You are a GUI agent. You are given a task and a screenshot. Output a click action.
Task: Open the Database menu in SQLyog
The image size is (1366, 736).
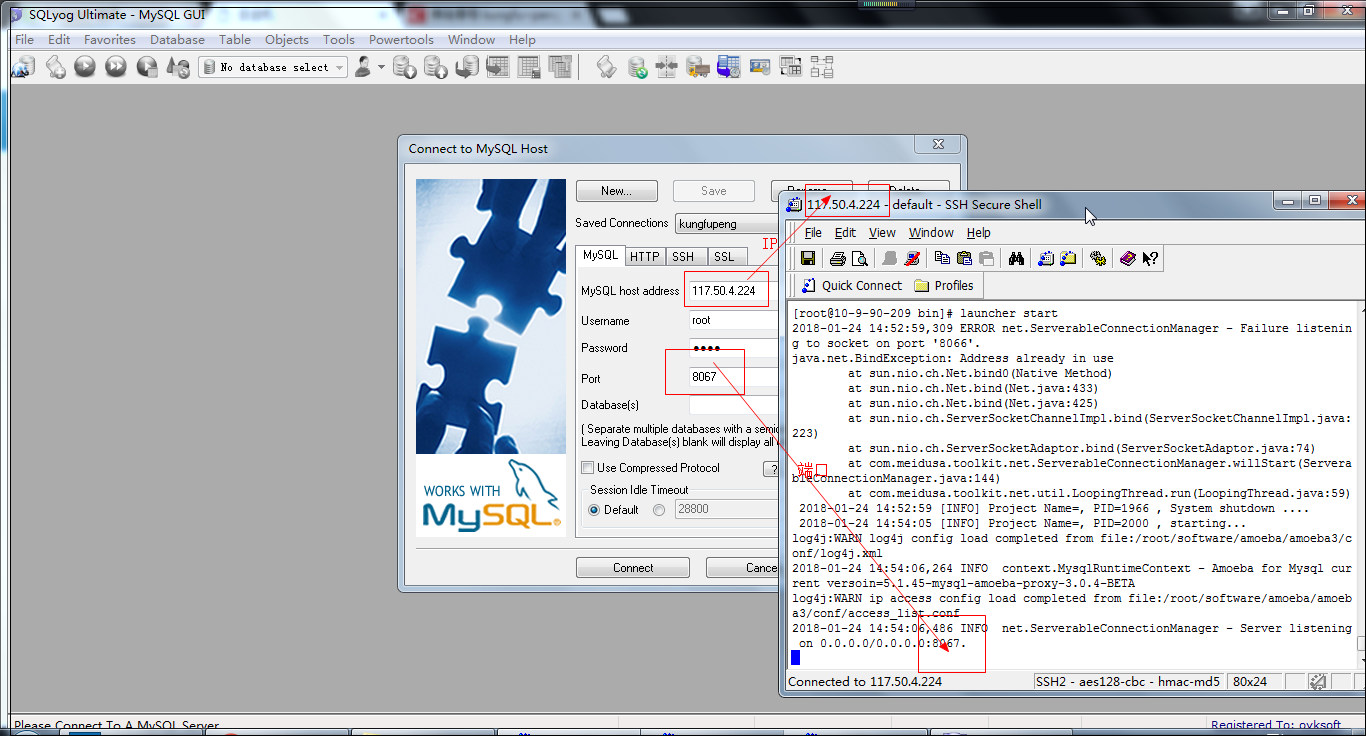[177, 40]
